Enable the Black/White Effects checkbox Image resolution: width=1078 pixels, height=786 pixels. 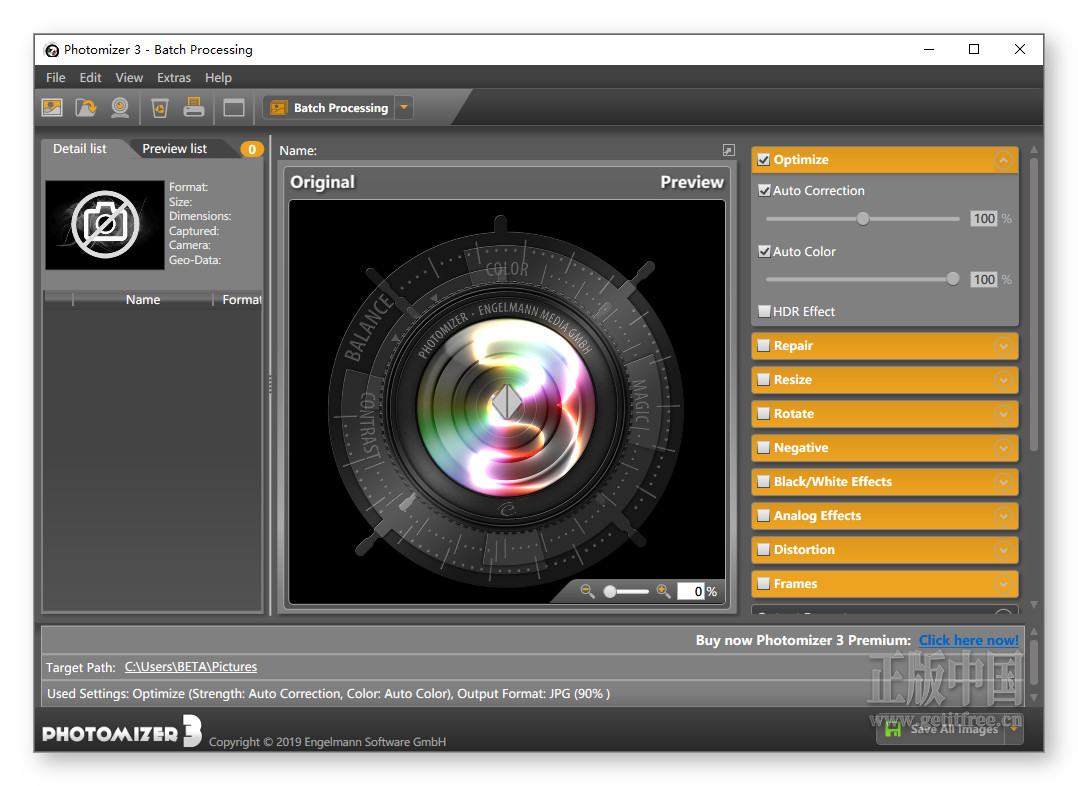coord(763,482)
